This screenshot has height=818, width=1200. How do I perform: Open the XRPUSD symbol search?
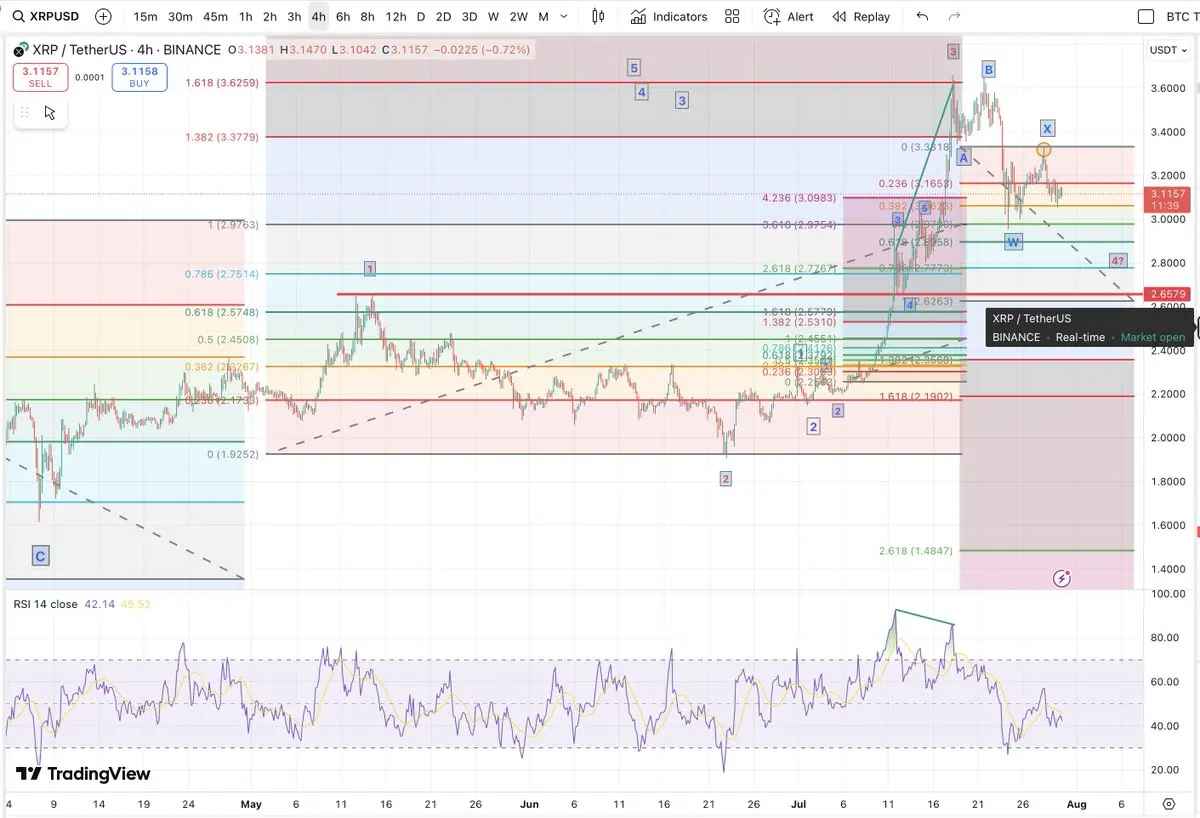tap(46, 17)
